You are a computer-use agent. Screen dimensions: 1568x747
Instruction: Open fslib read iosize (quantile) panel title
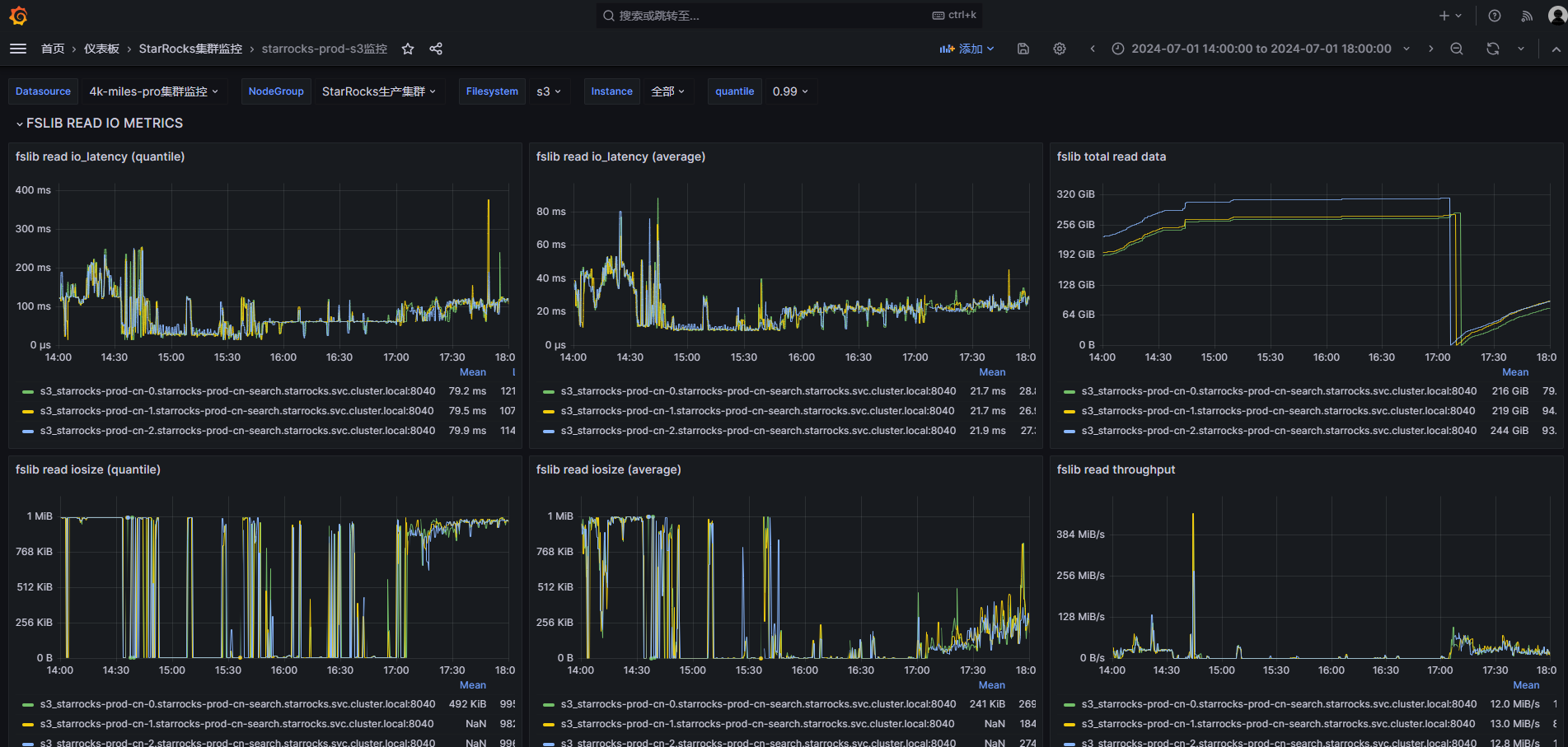coord(88,469)
